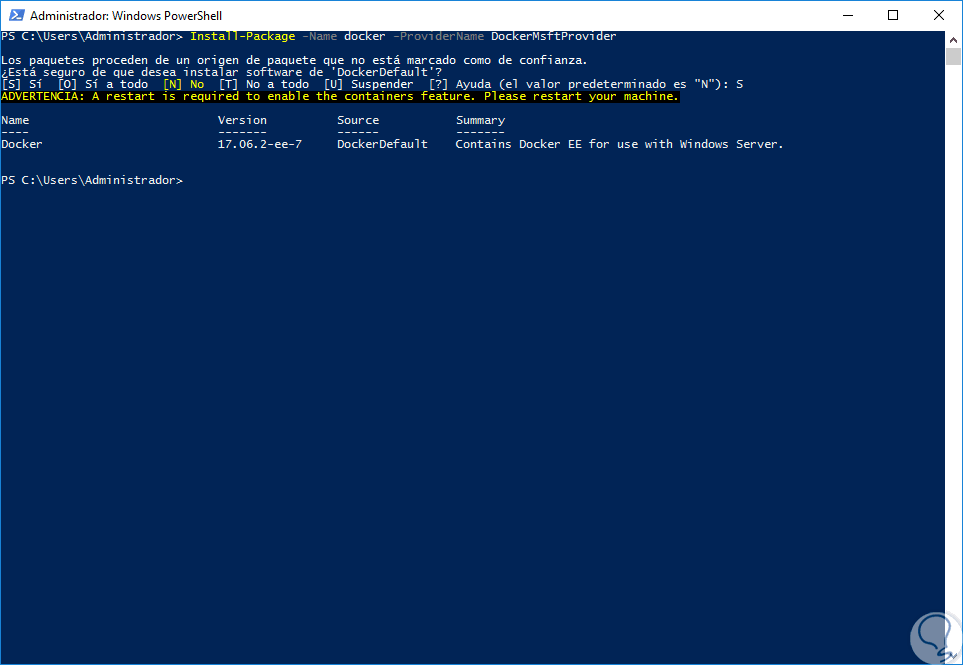
Task: Click the 'Summary' column header
Action: (x=480, y=120)
